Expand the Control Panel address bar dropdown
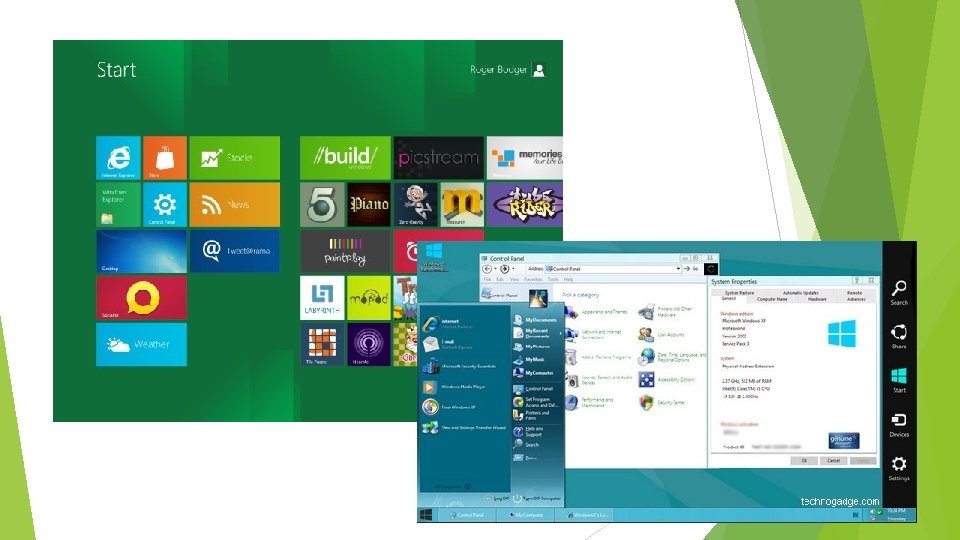This screenshot has height=540, width=960. [678, 269]
